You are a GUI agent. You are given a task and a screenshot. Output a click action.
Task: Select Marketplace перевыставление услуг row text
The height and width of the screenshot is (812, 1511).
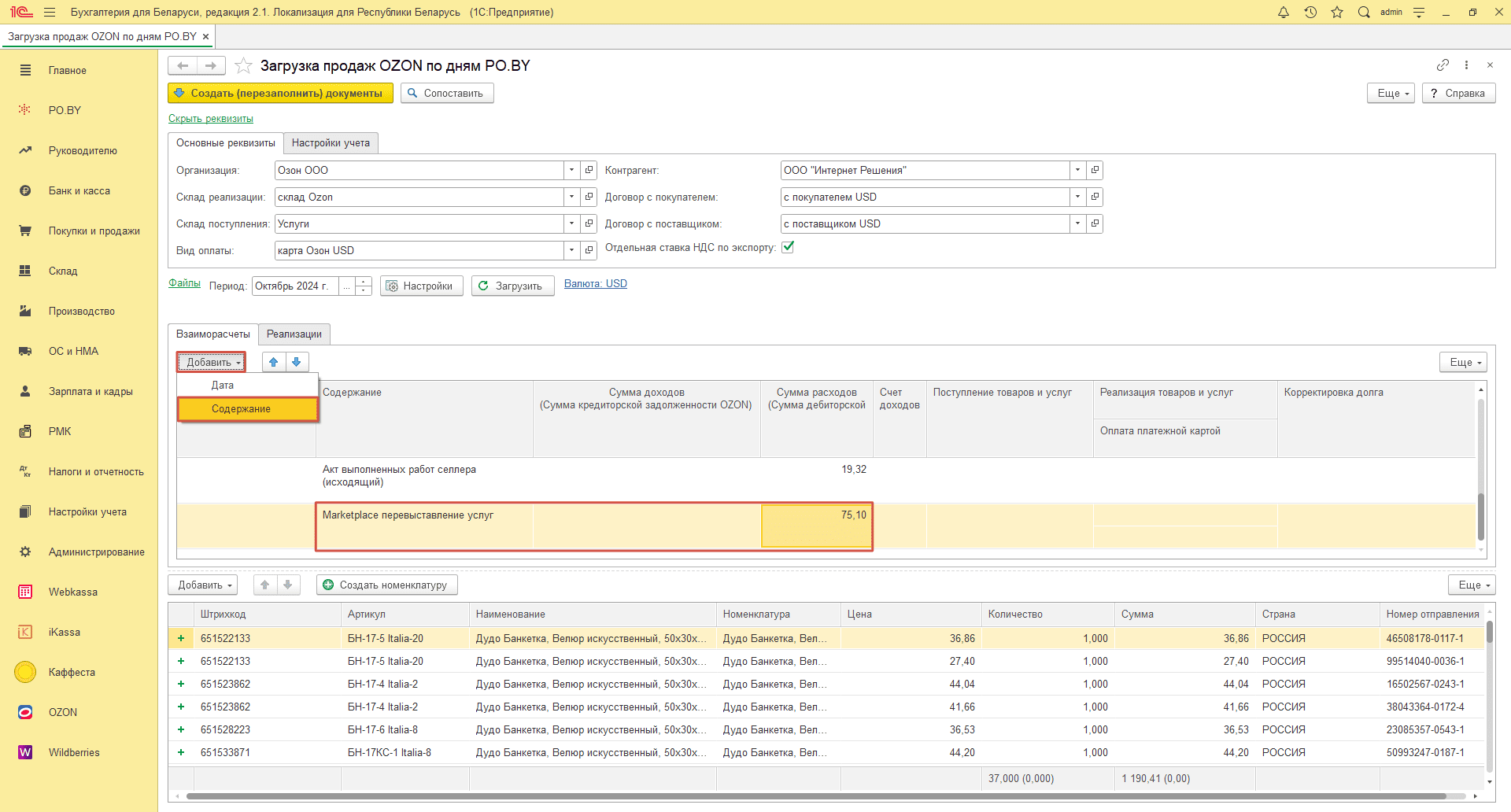click(x=408, y=515)
